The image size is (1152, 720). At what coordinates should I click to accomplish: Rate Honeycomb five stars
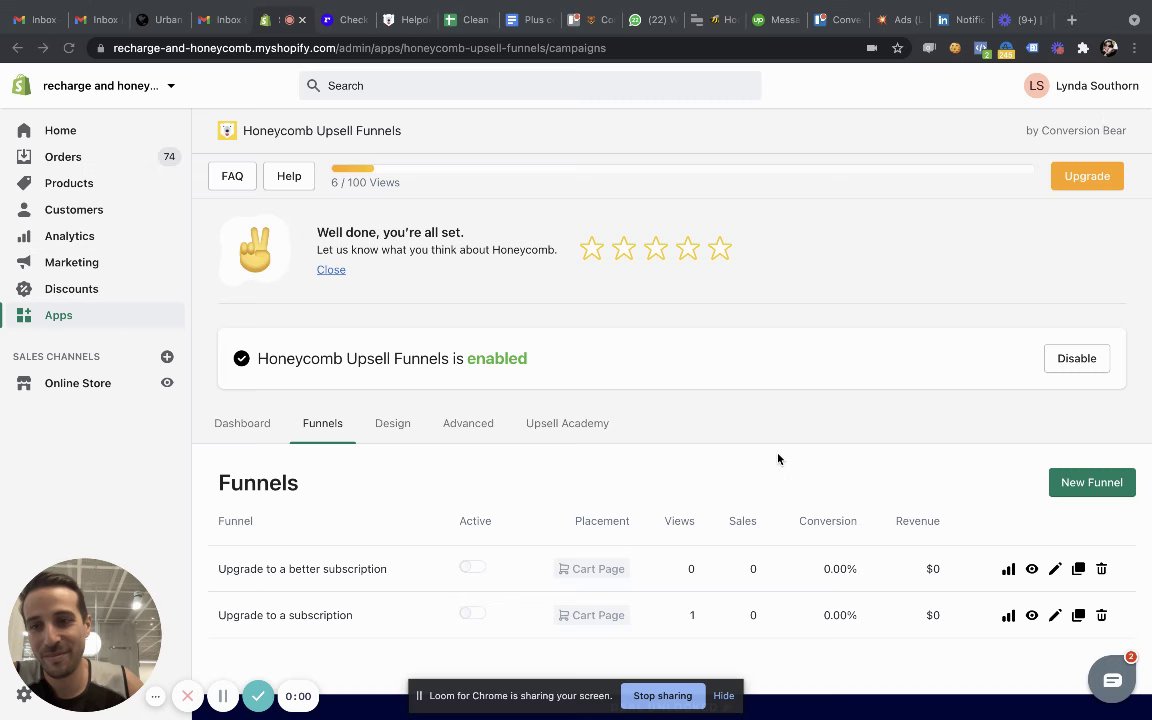720,248
